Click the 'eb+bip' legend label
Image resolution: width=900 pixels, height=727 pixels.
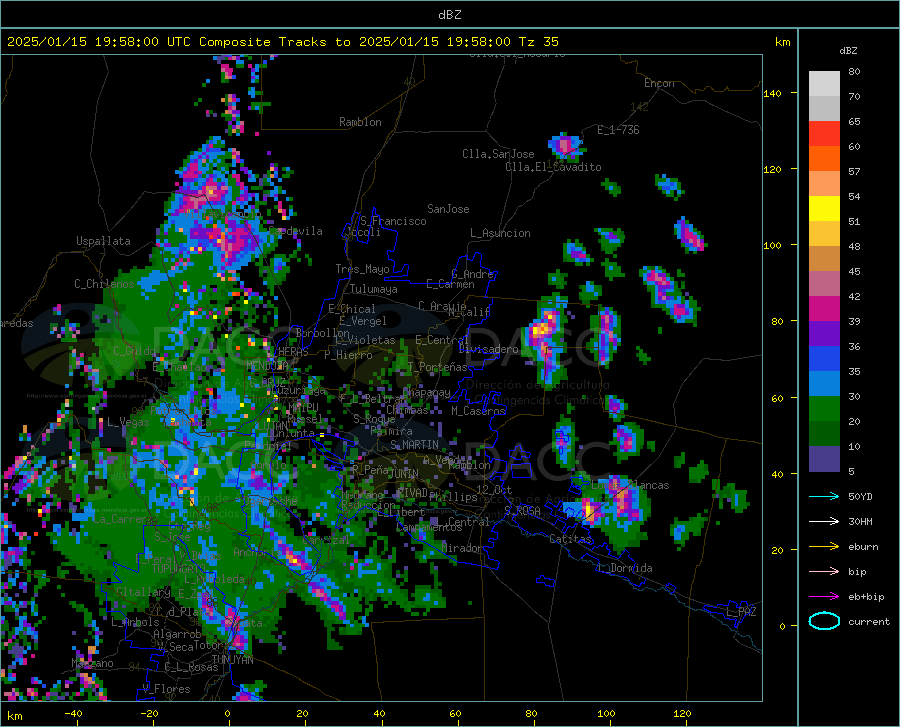tap(866, 597)
